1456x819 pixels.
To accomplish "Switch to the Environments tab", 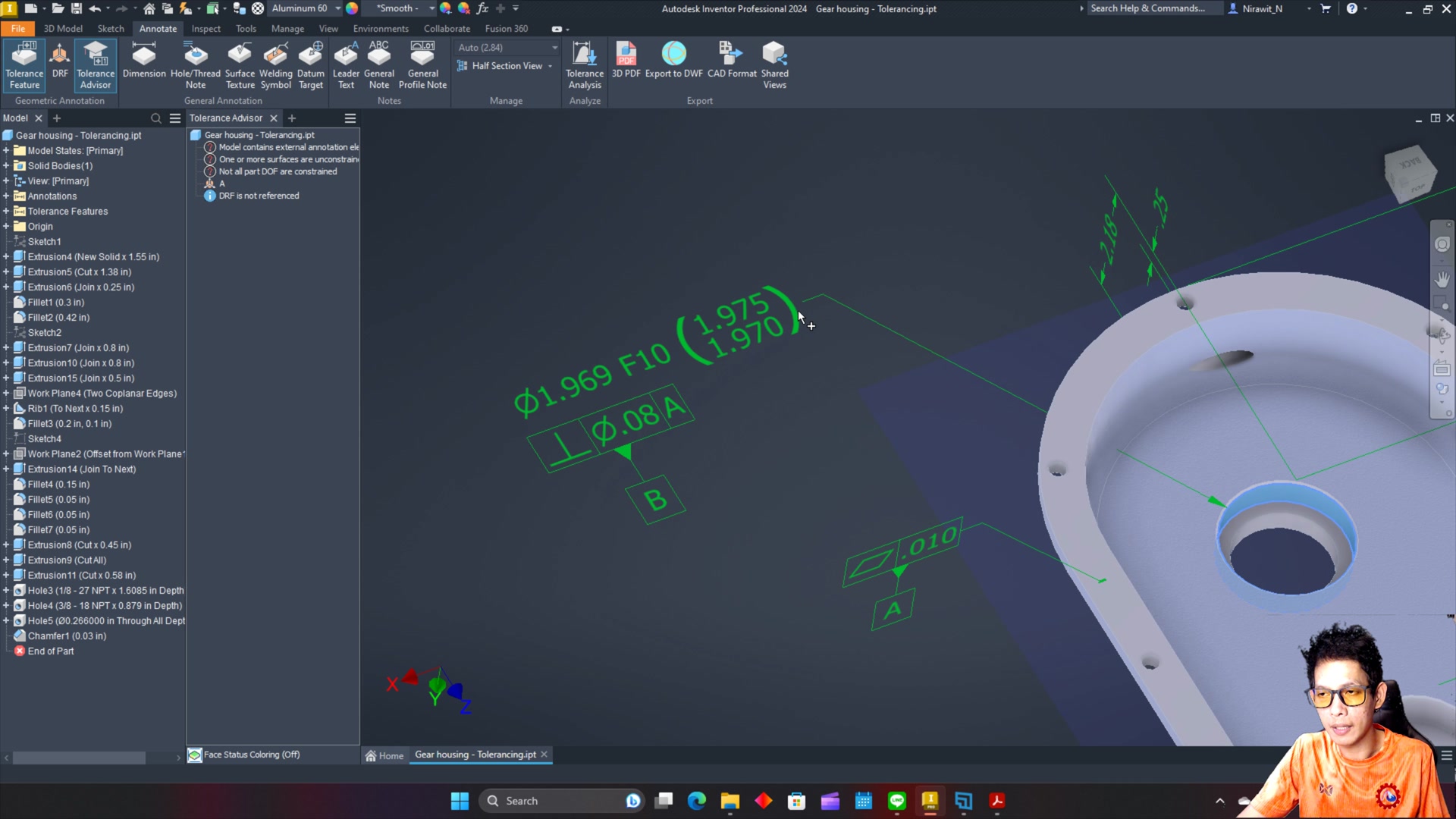I will click(x=381, y=29).
